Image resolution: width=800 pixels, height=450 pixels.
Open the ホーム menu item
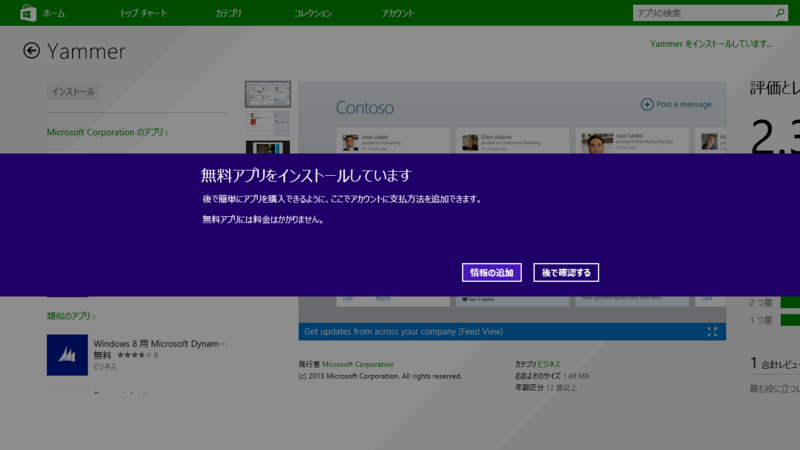coord(54,13)
